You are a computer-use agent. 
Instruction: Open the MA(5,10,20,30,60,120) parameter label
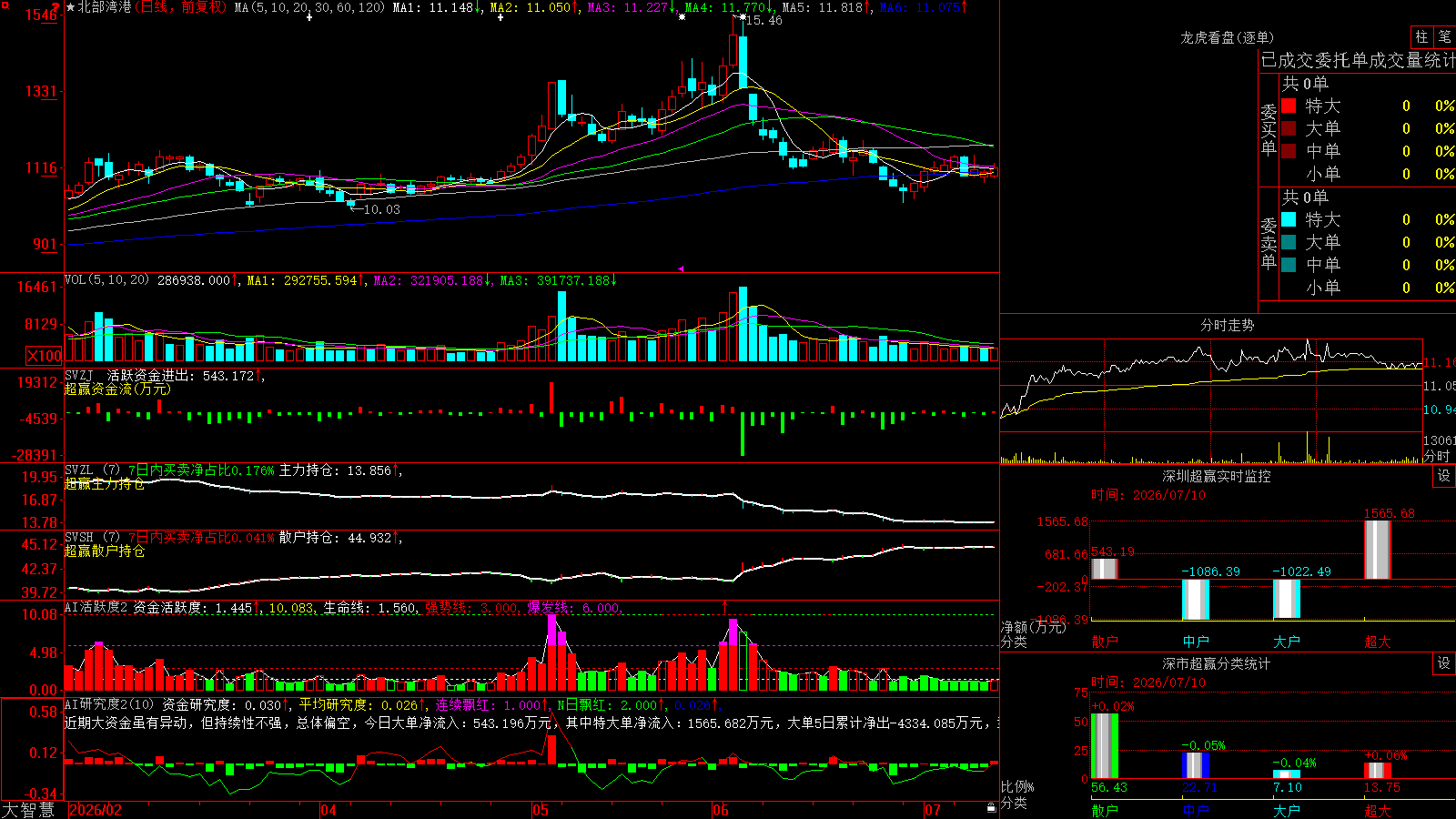(309, 7)
